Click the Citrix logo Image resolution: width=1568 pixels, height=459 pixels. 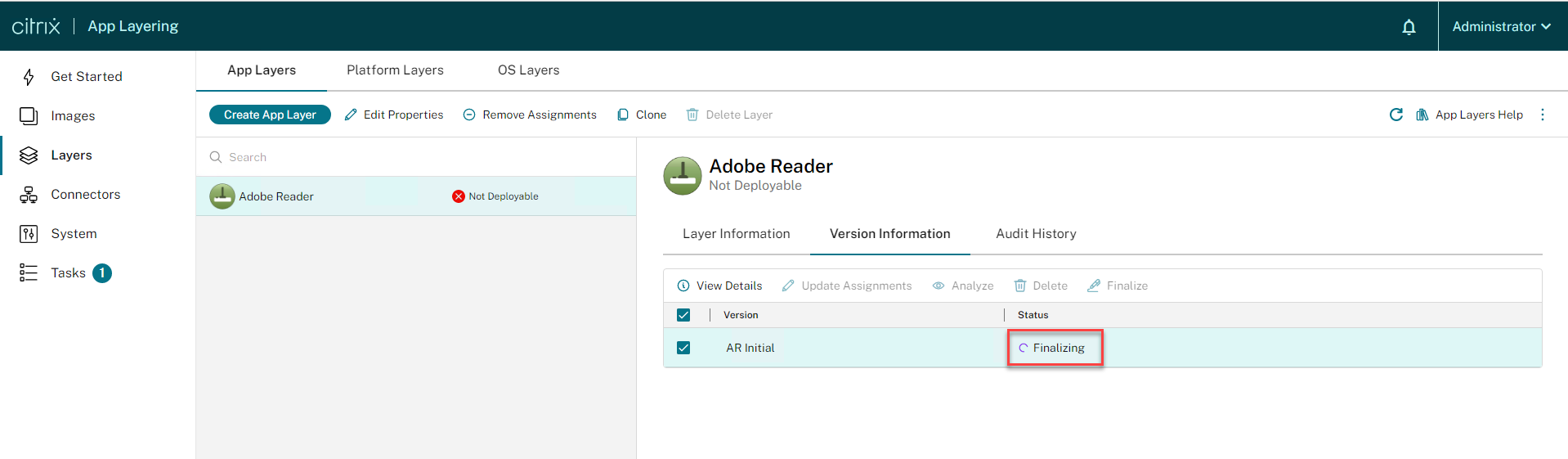point(36,26)
